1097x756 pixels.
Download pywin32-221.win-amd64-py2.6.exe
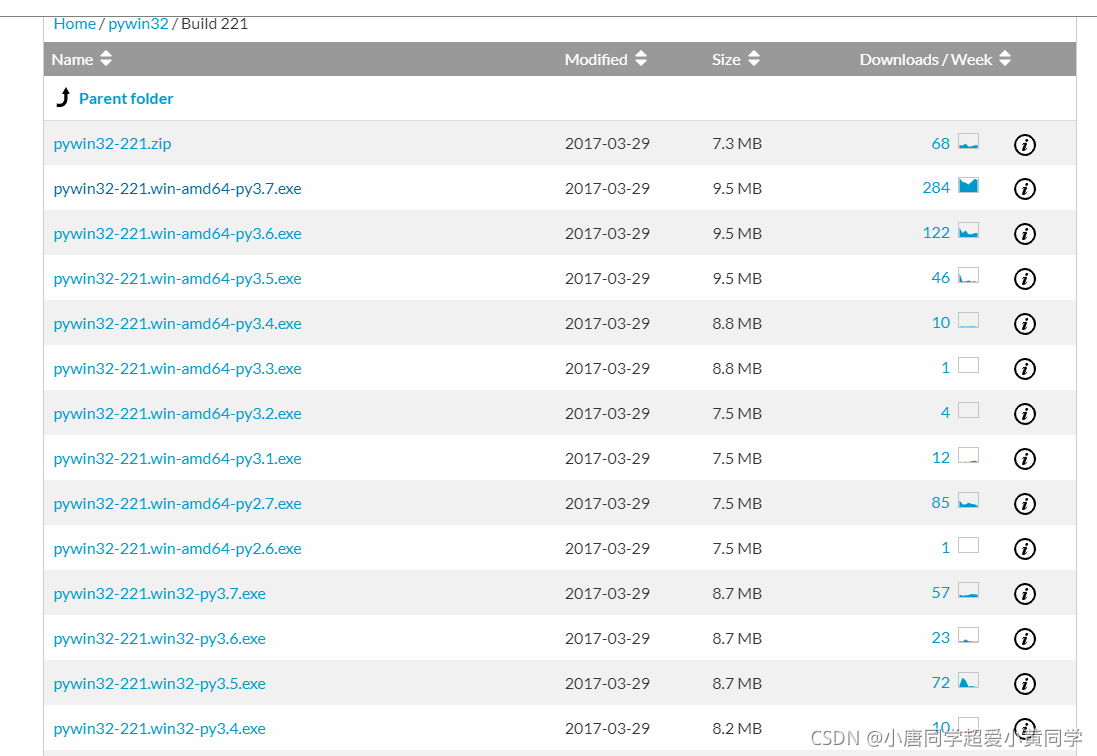coord(177,549)
